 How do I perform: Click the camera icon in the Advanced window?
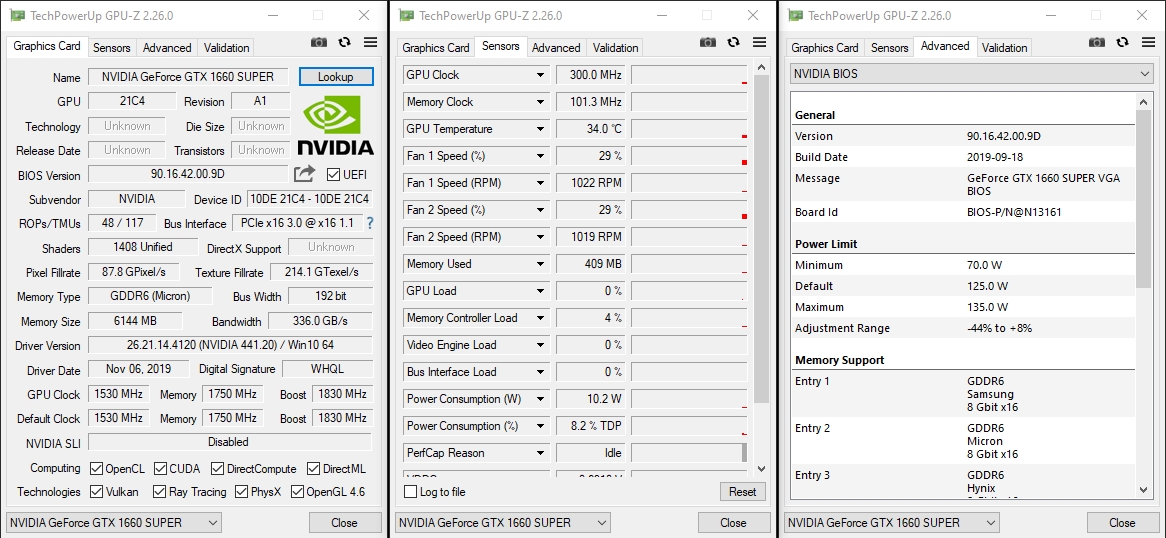(1096, 42)
